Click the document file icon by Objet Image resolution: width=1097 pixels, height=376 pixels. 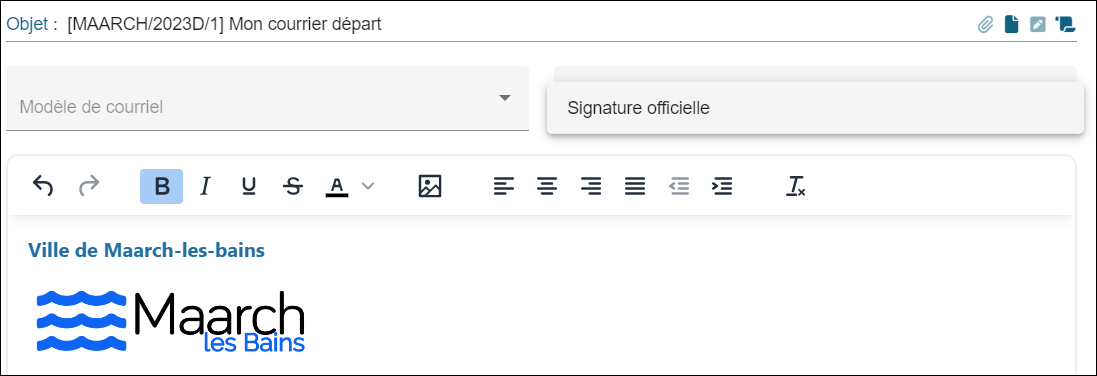coord(1011,25)
